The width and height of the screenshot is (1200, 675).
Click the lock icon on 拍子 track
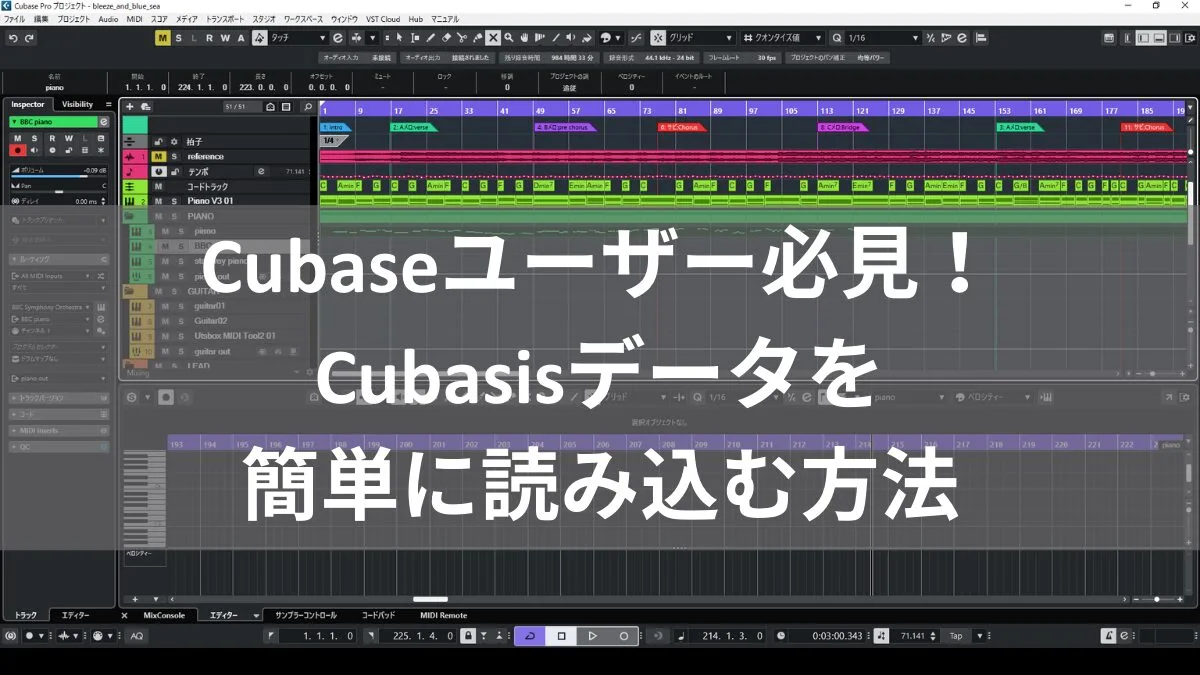point(158,142)
